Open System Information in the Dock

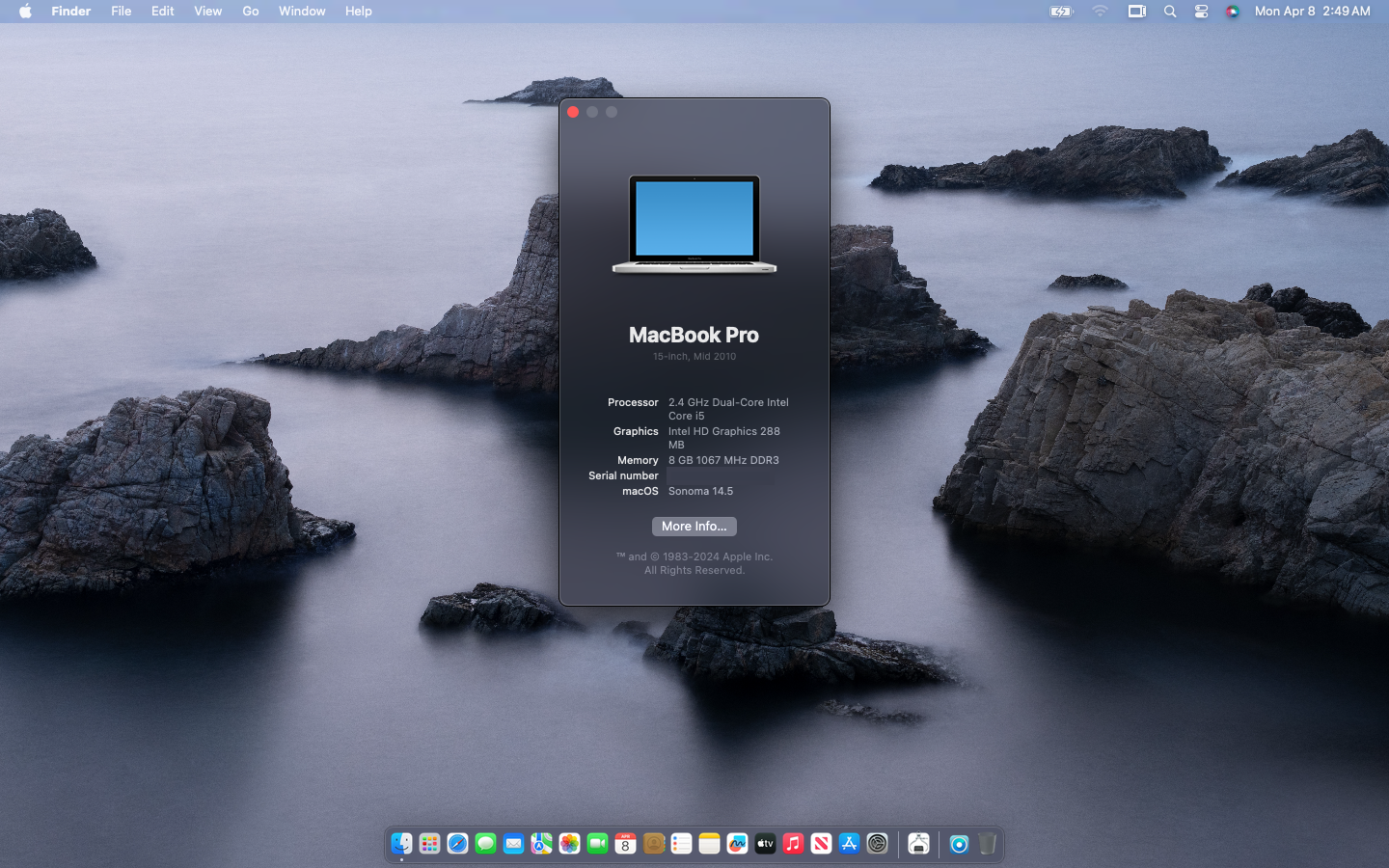pyautogui.click(x=919, y=844)
